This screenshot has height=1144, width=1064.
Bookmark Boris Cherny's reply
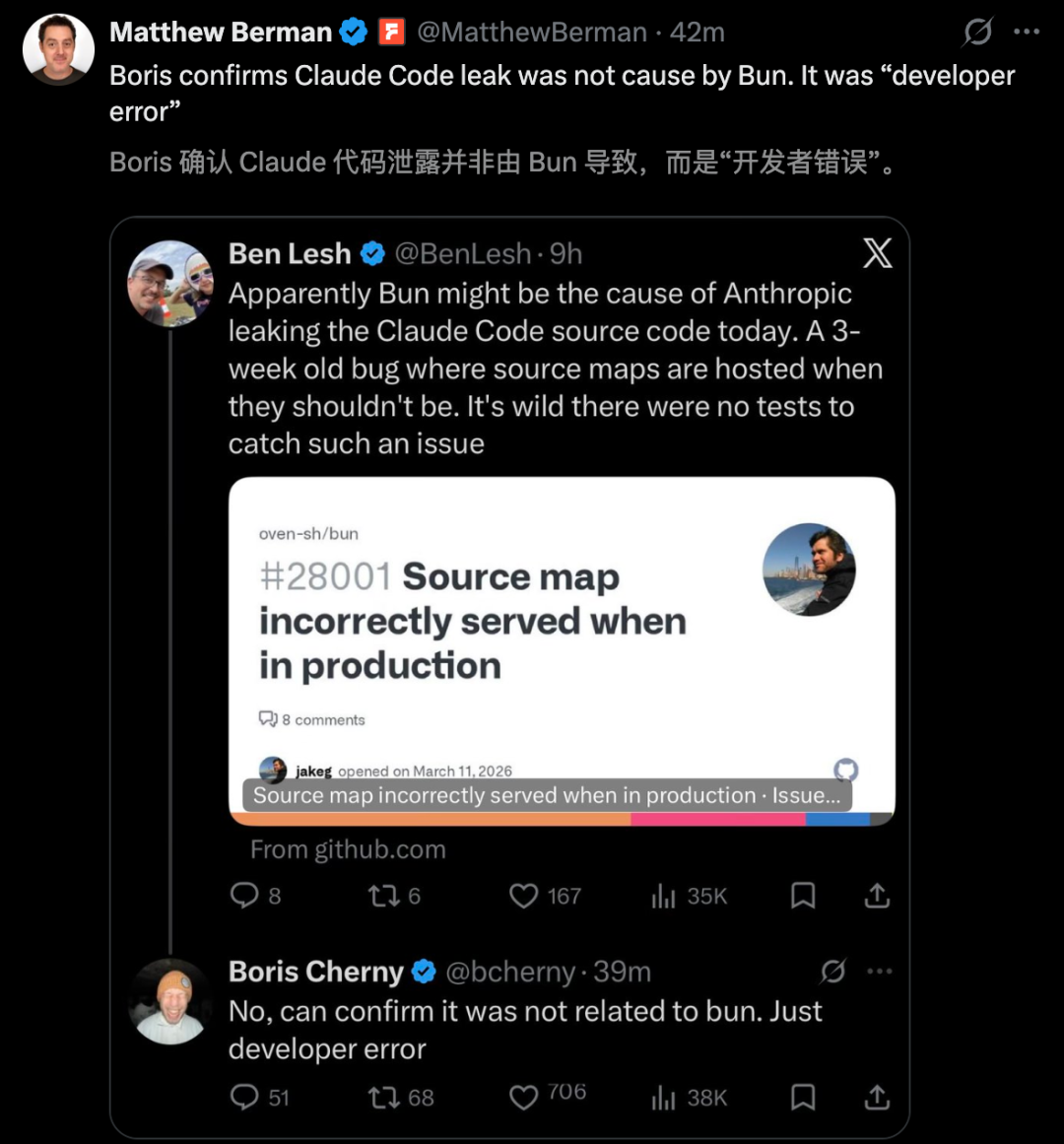click(803, 1097)
